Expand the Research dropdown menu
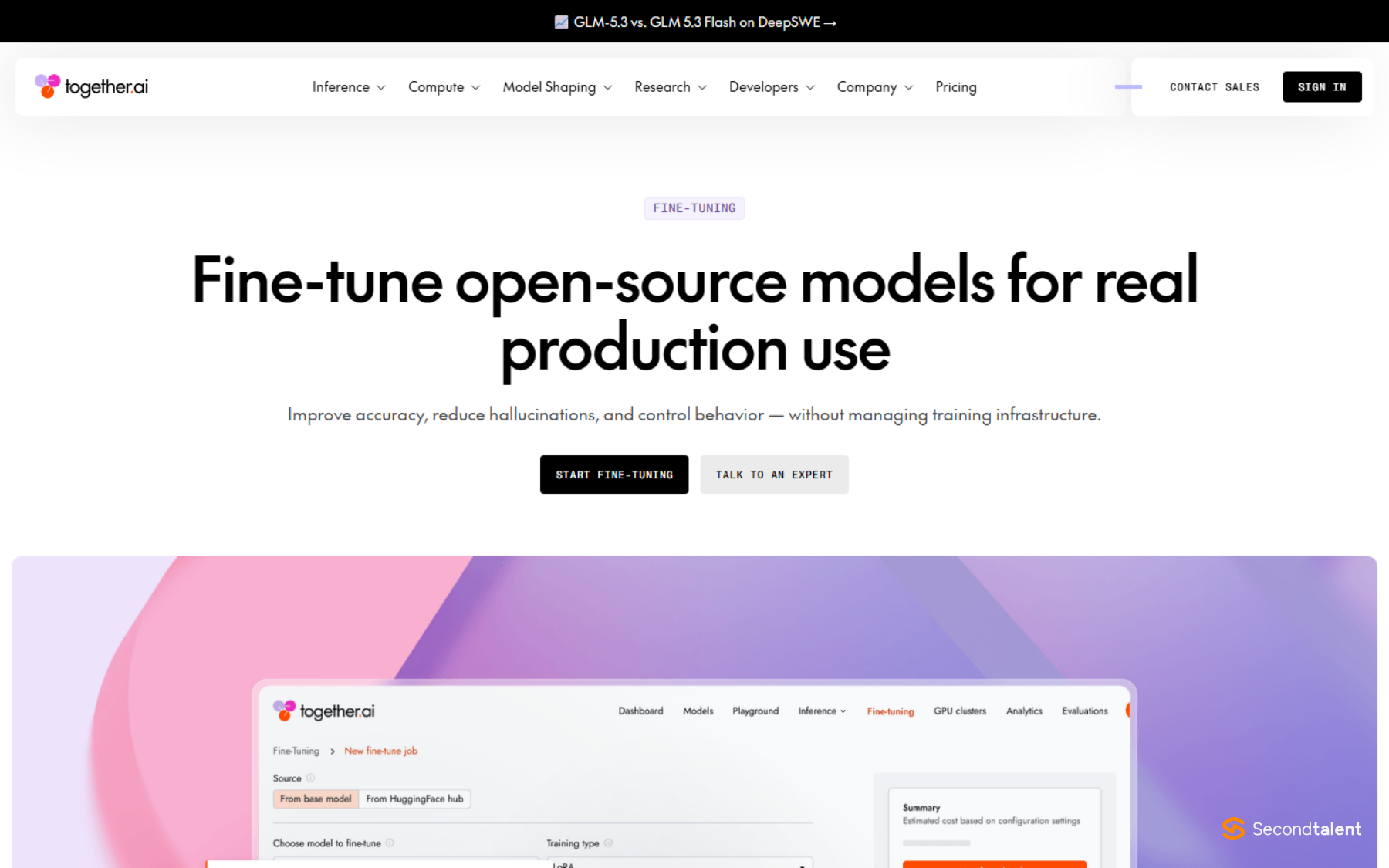1389x868 pixels. pos(671,87)
